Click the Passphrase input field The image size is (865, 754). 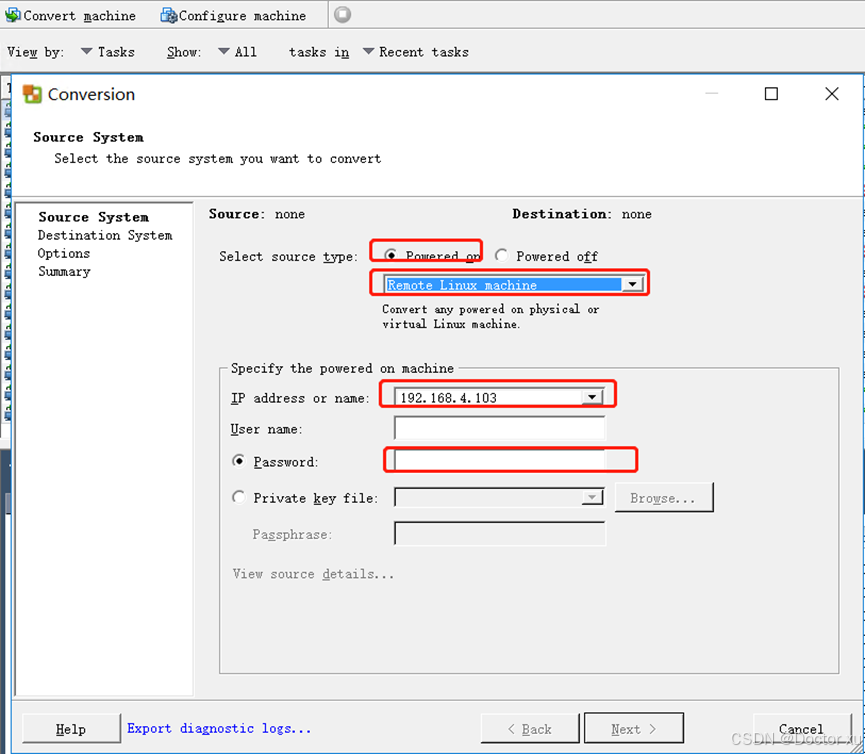[499, 533]
